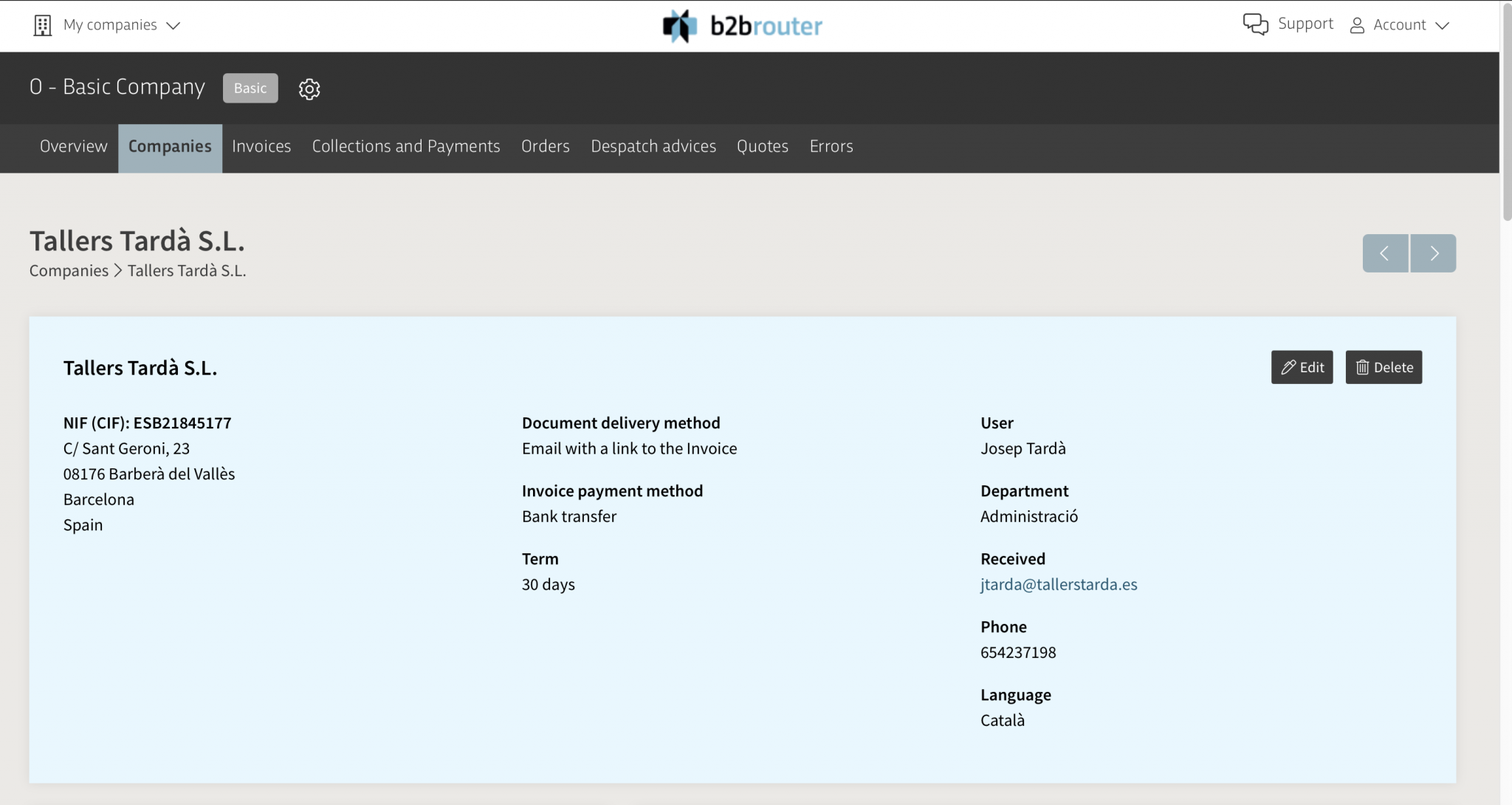The height and width of the screenshot is (805, 1512).
Task: Click the Basic plan badge
Action: coord(250,88)
